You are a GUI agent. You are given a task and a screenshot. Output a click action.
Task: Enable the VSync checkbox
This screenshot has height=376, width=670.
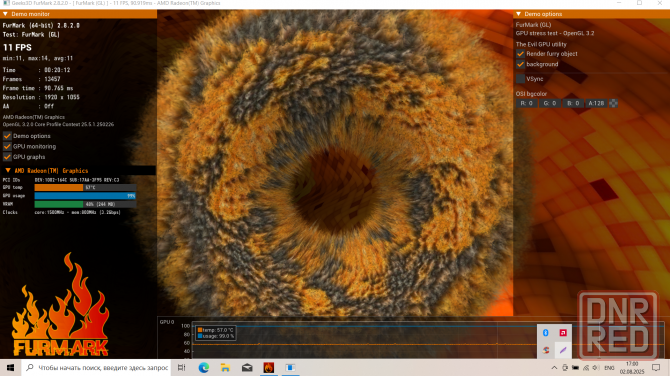click(x=520, y=79)
